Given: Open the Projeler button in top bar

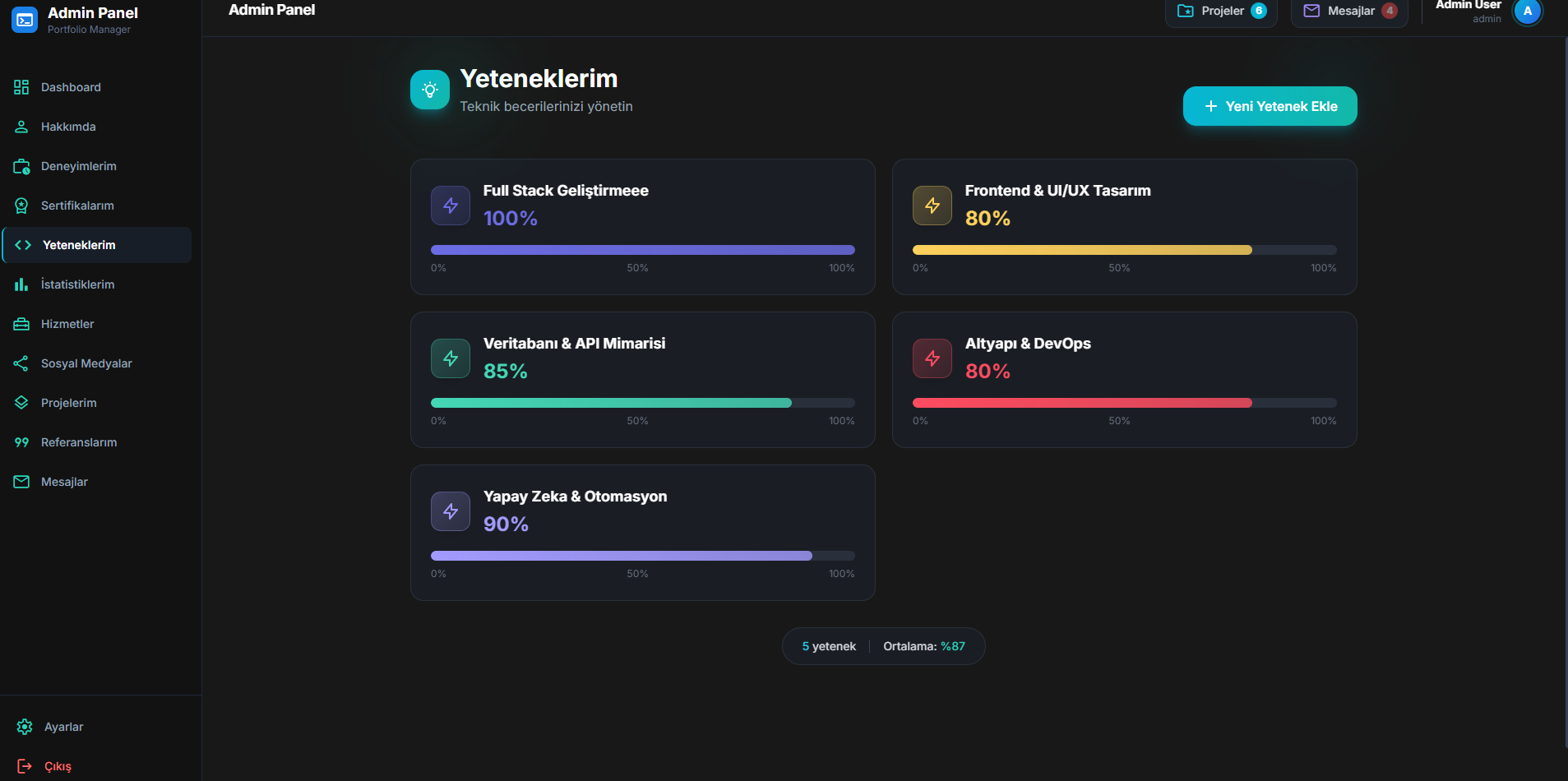Looking at the screenshot, I should (1221, 11).
